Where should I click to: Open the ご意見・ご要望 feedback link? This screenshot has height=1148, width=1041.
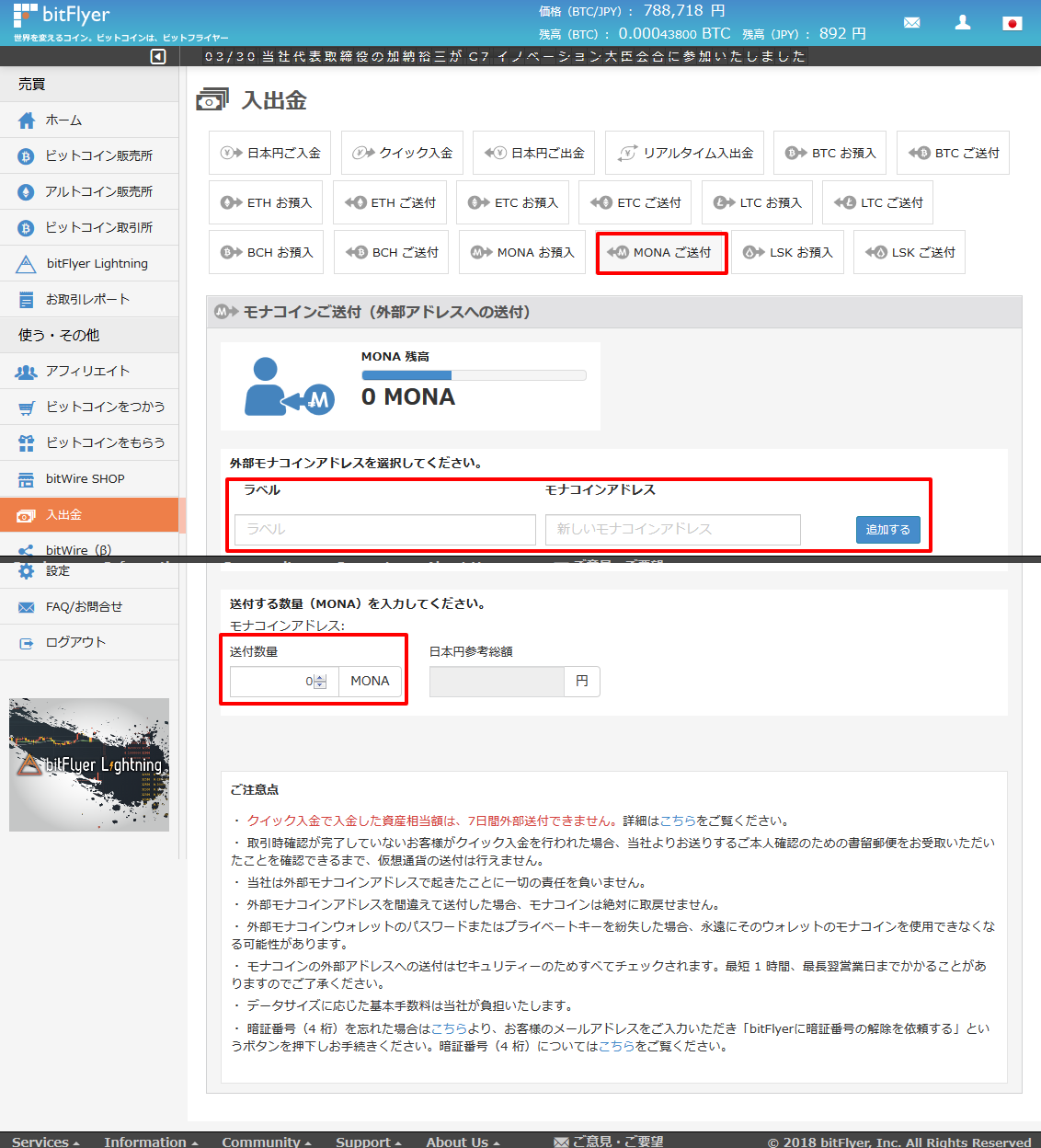pyautogui.click(x=609, y=1142)
